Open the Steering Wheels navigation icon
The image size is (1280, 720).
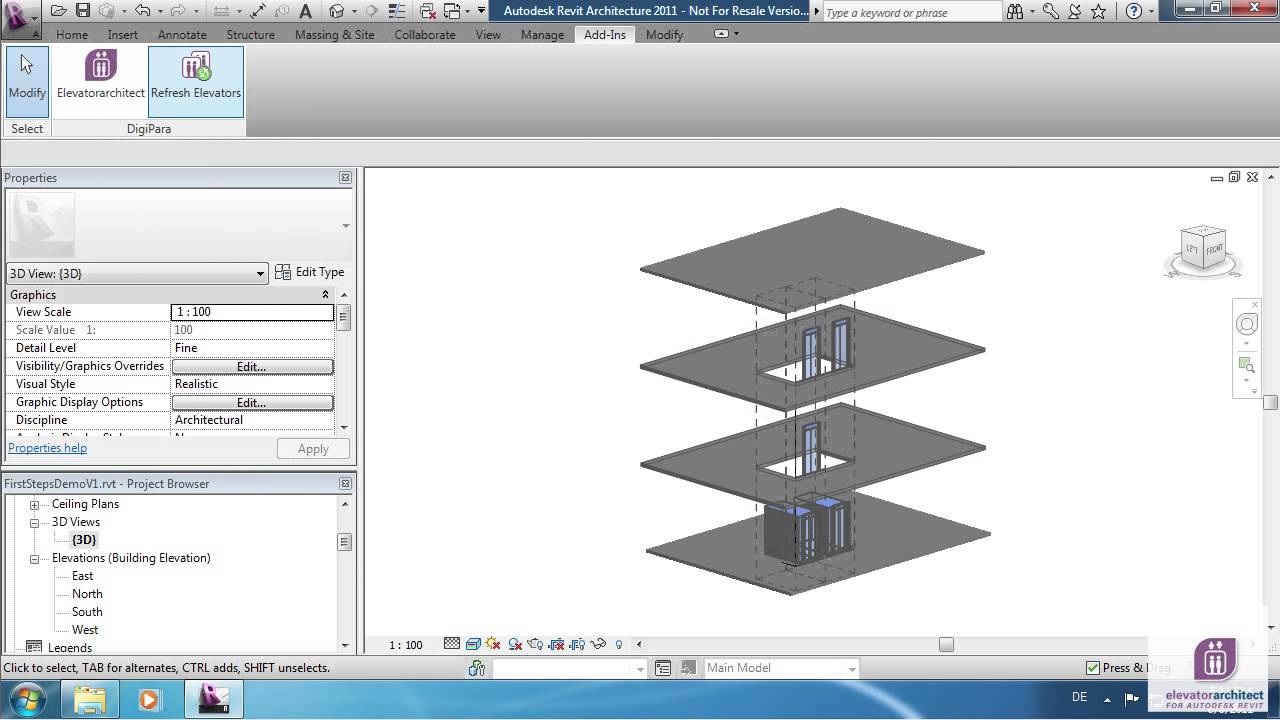(1247, 324)
